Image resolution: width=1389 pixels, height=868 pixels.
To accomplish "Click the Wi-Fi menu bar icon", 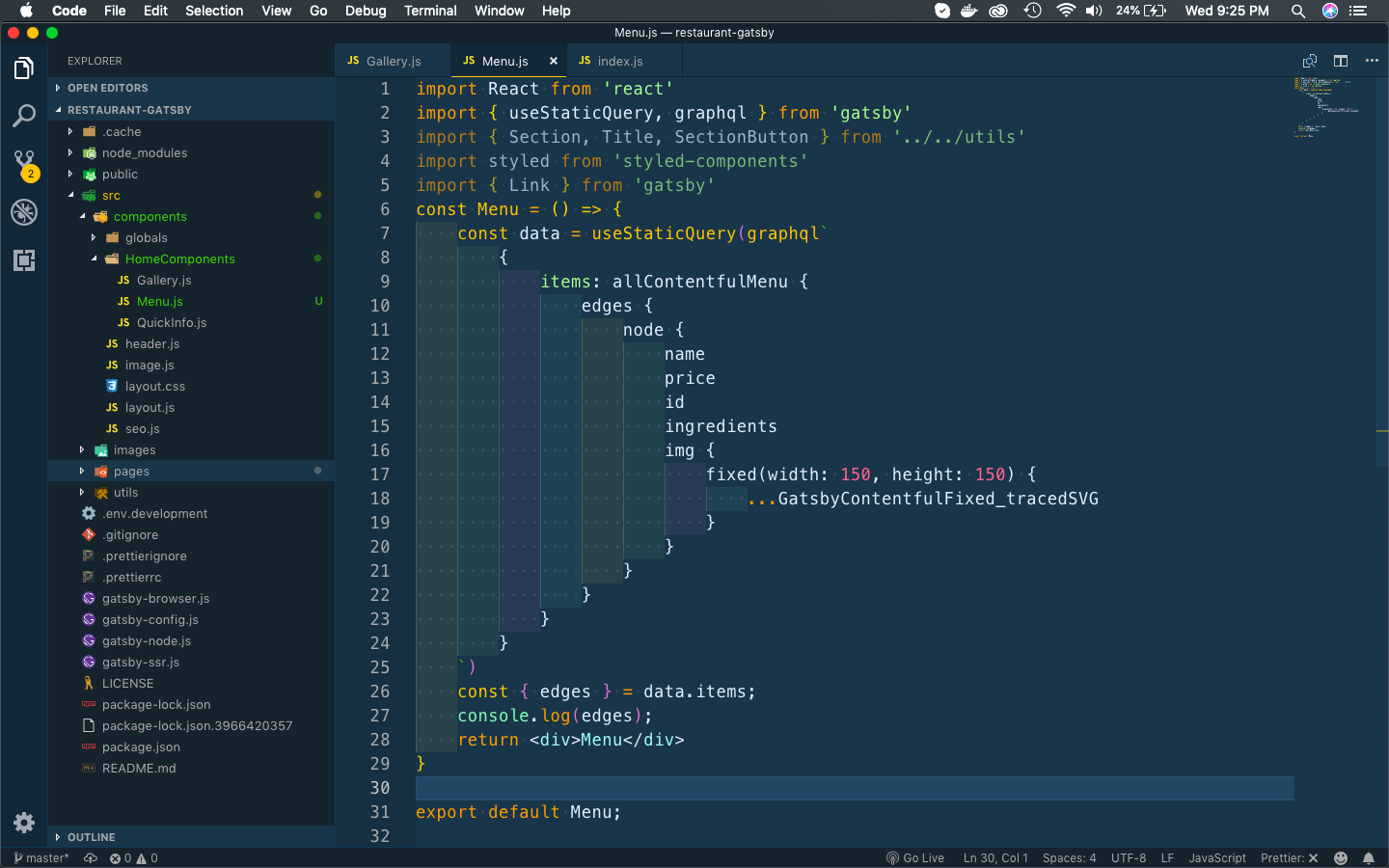I will point(1066,11).
